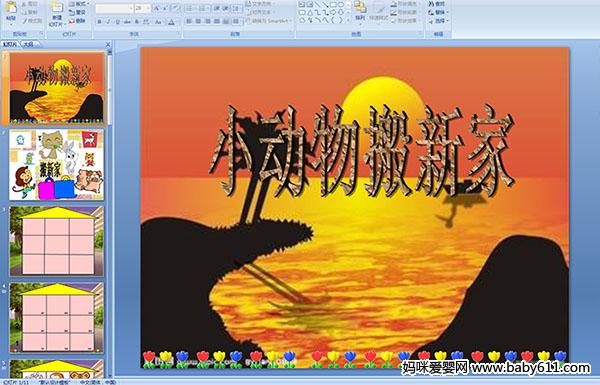
Task: Open the Columns dropdown
Action: tap(236, 21)
